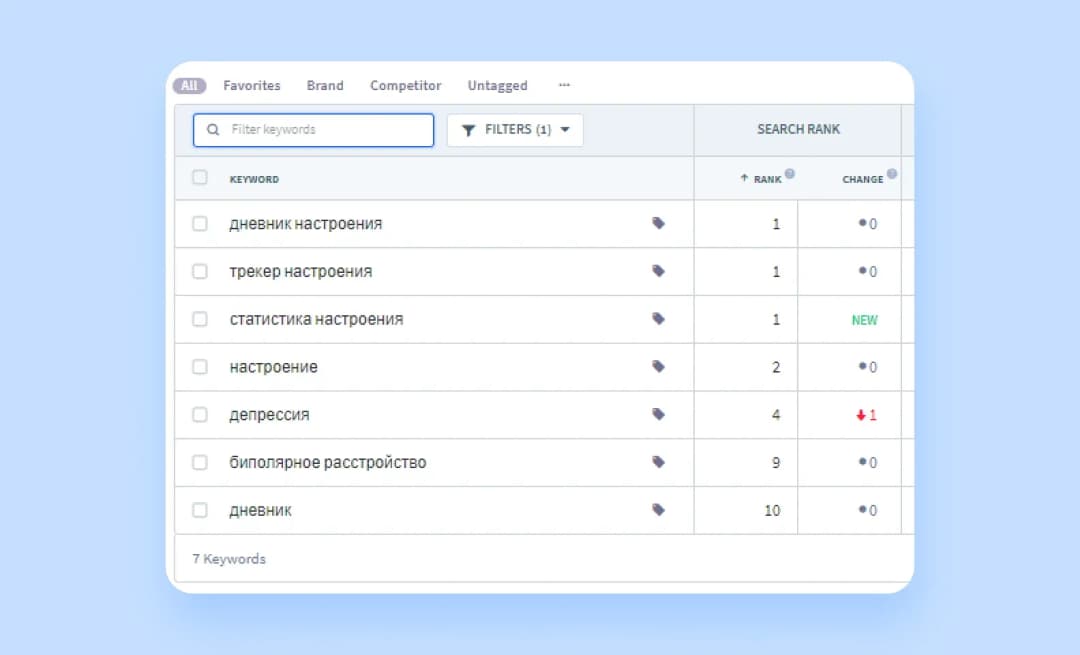Image resolution: width=1080 pixels, height=655 pixels.
Task: Click tag icon for биполярное расстройство
Action: point(658,462)
